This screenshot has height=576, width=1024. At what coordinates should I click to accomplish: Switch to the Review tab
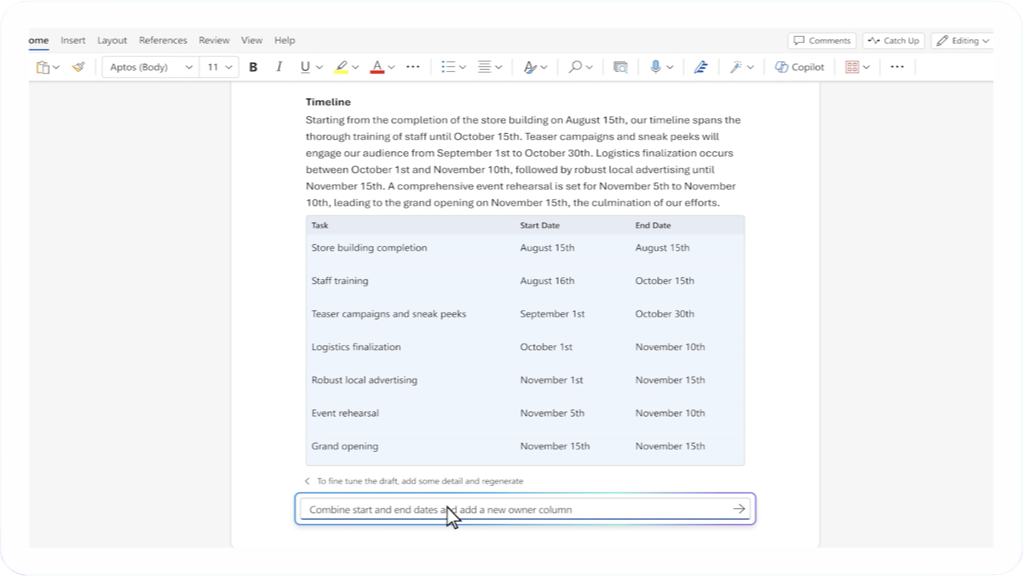point(214,40)
